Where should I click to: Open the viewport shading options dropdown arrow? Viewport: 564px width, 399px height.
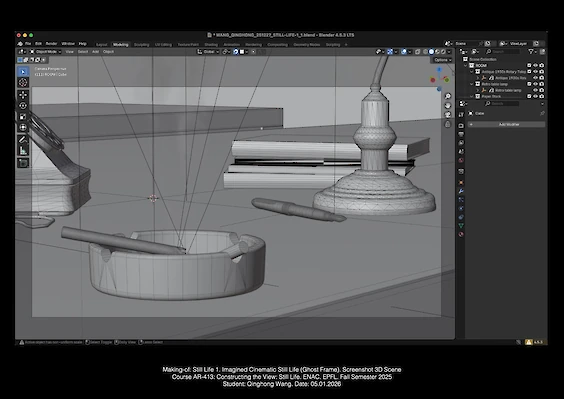coord(449,51)
